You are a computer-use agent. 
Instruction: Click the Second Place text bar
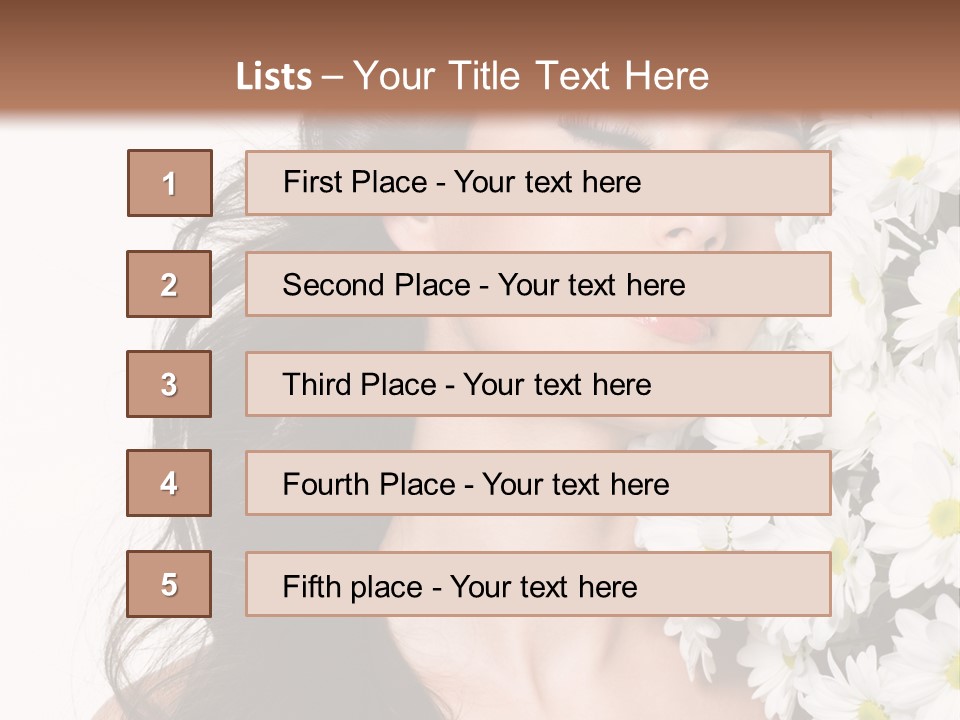pos(538,284)
